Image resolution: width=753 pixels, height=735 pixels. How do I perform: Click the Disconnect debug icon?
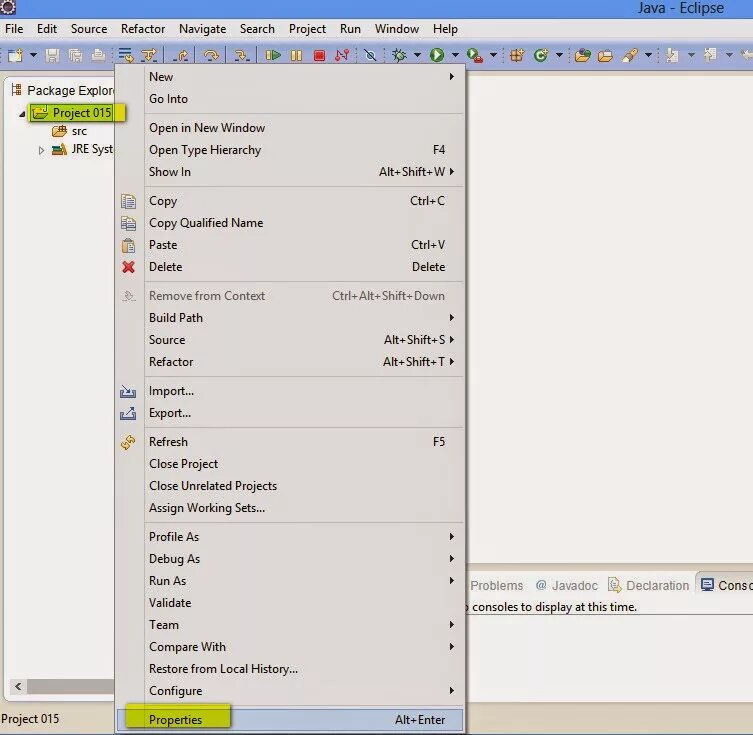(342, 56)
